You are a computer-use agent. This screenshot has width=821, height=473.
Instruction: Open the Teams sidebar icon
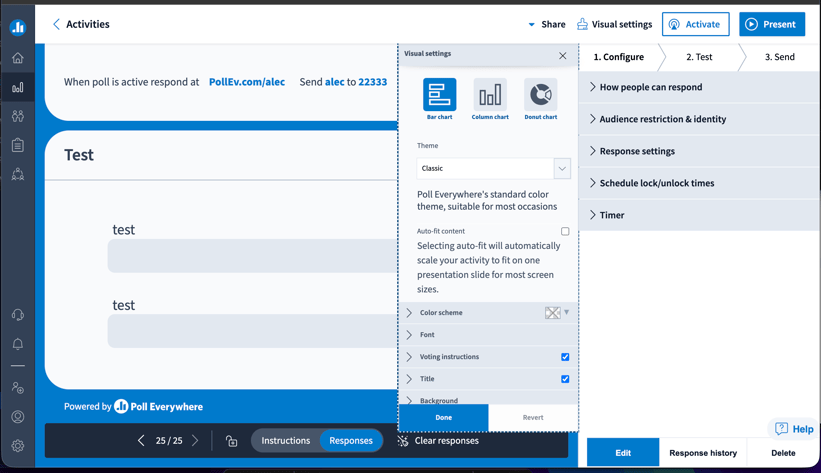point(18,174)
